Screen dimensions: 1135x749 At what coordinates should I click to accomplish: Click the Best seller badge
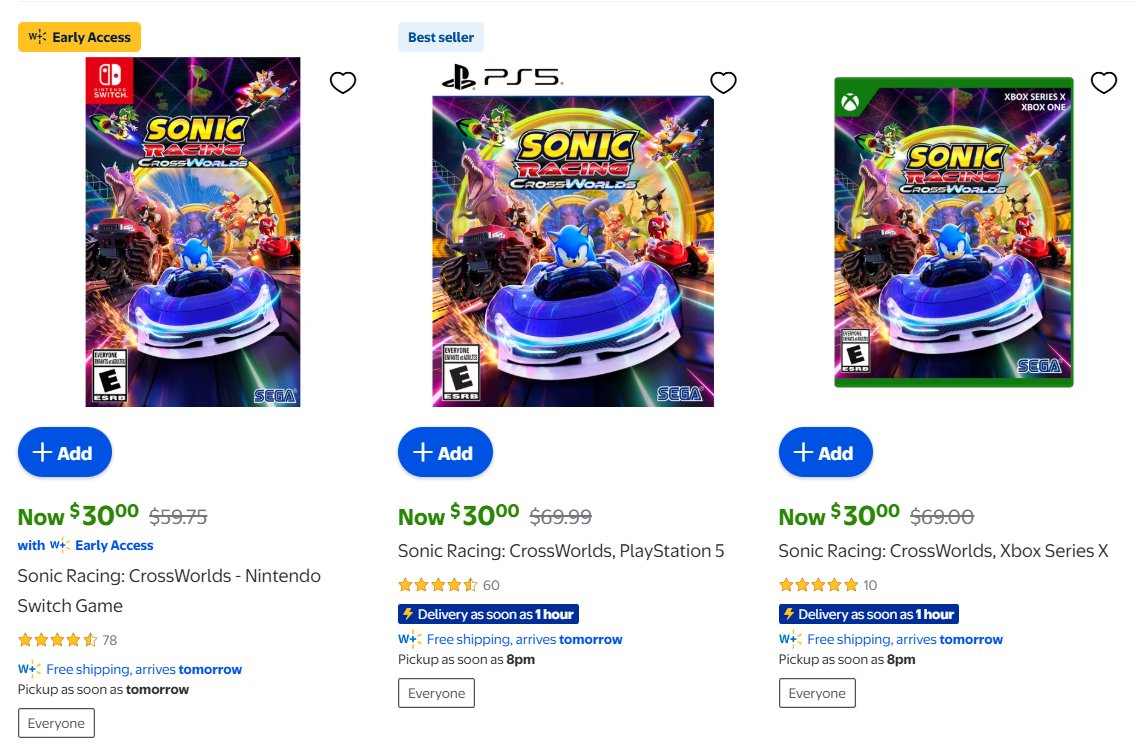441,37
